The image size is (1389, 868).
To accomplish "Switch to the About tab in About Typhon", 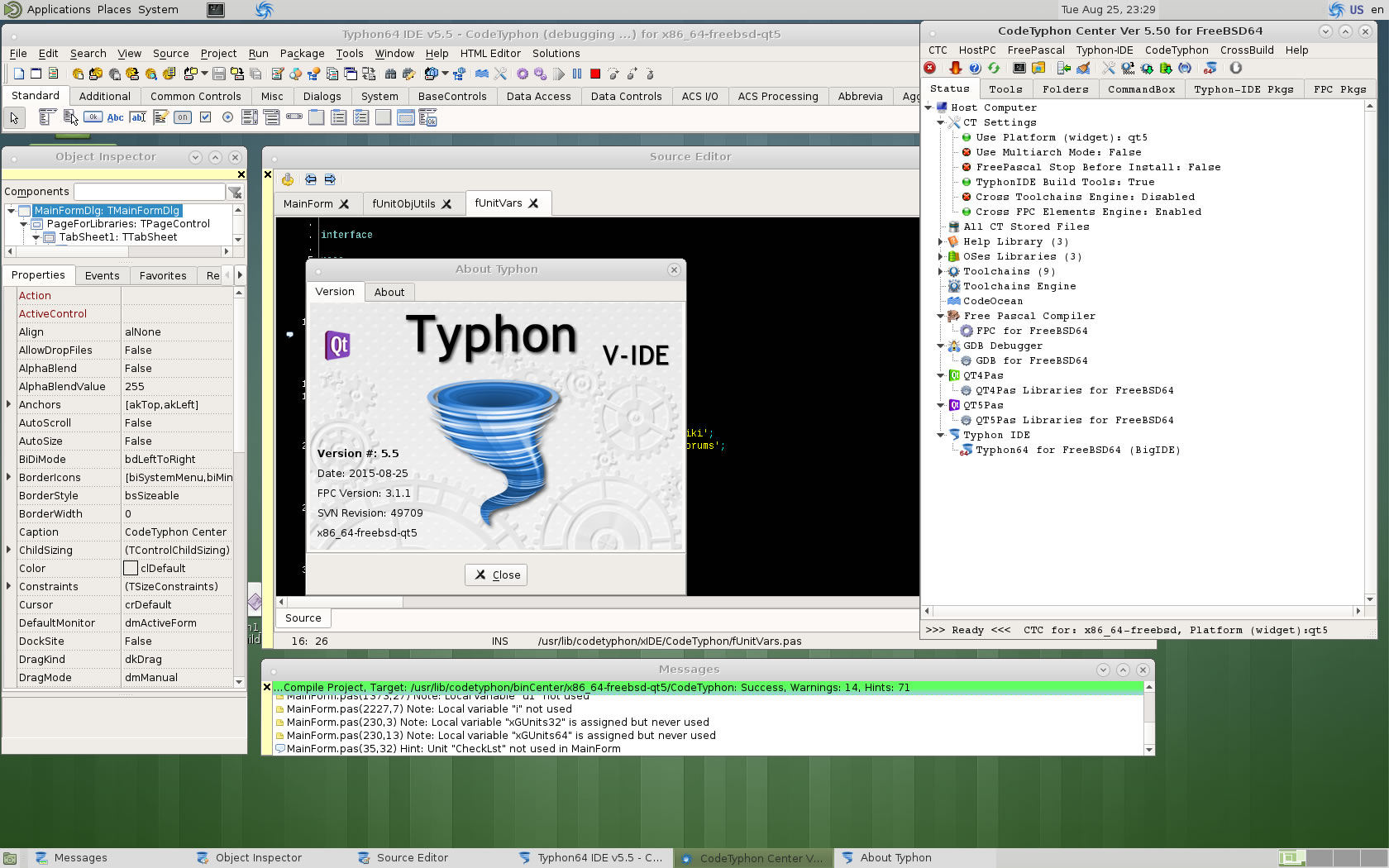I will point(389,292).
